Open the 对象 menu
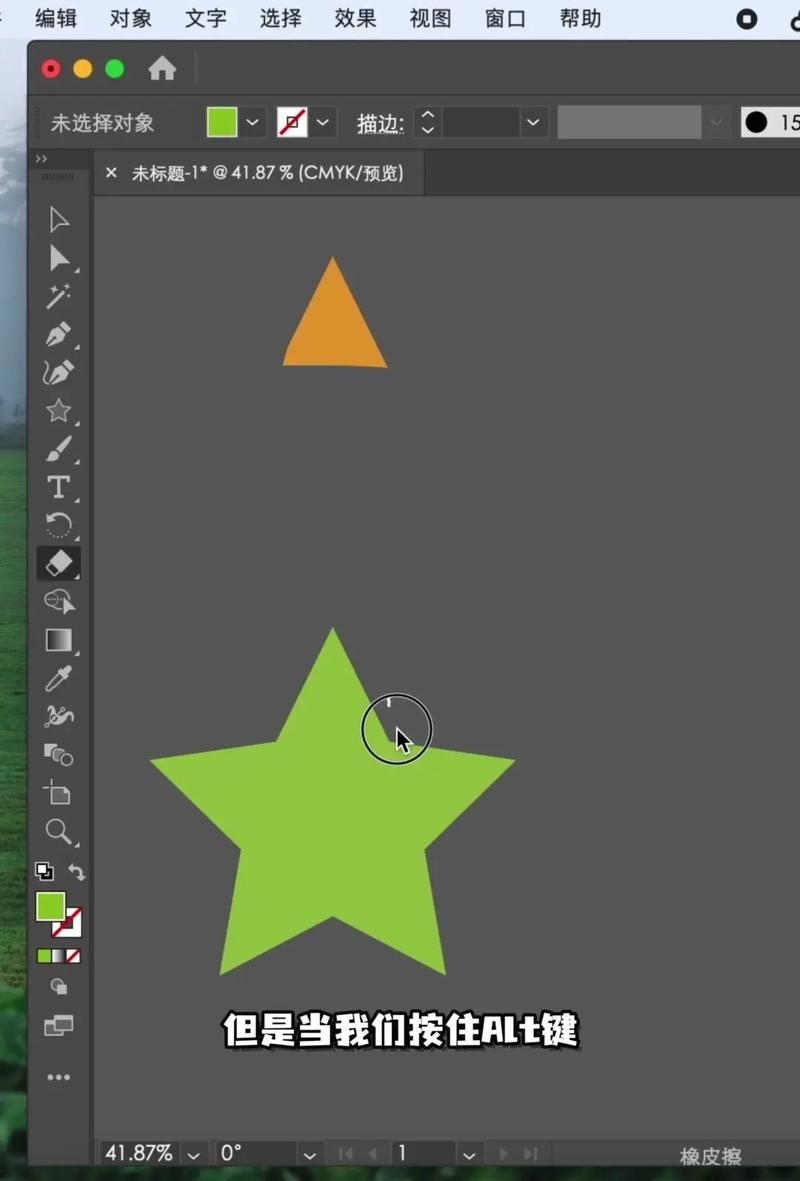The height and width of the screenshot is (1181, 800). [x=130, y=18]
